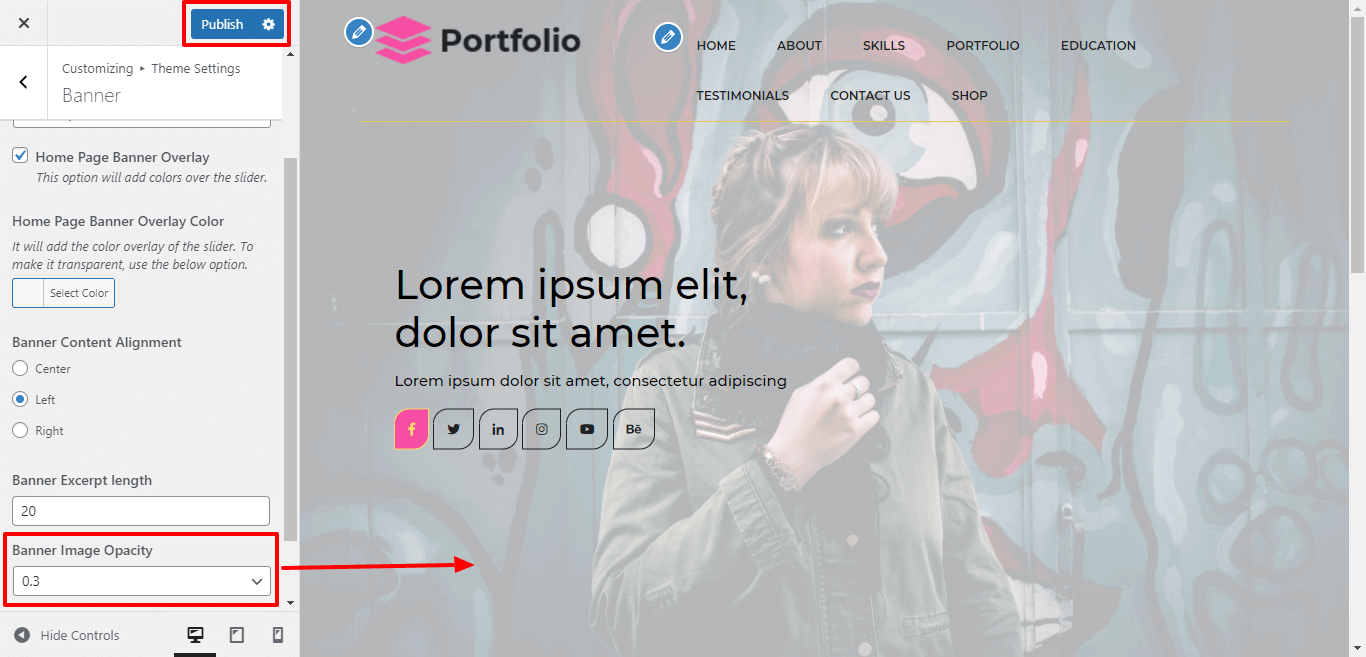Open the overlay Select Color picker
Viewport: 1366px width, 657px height.
(x=63, y=293)
